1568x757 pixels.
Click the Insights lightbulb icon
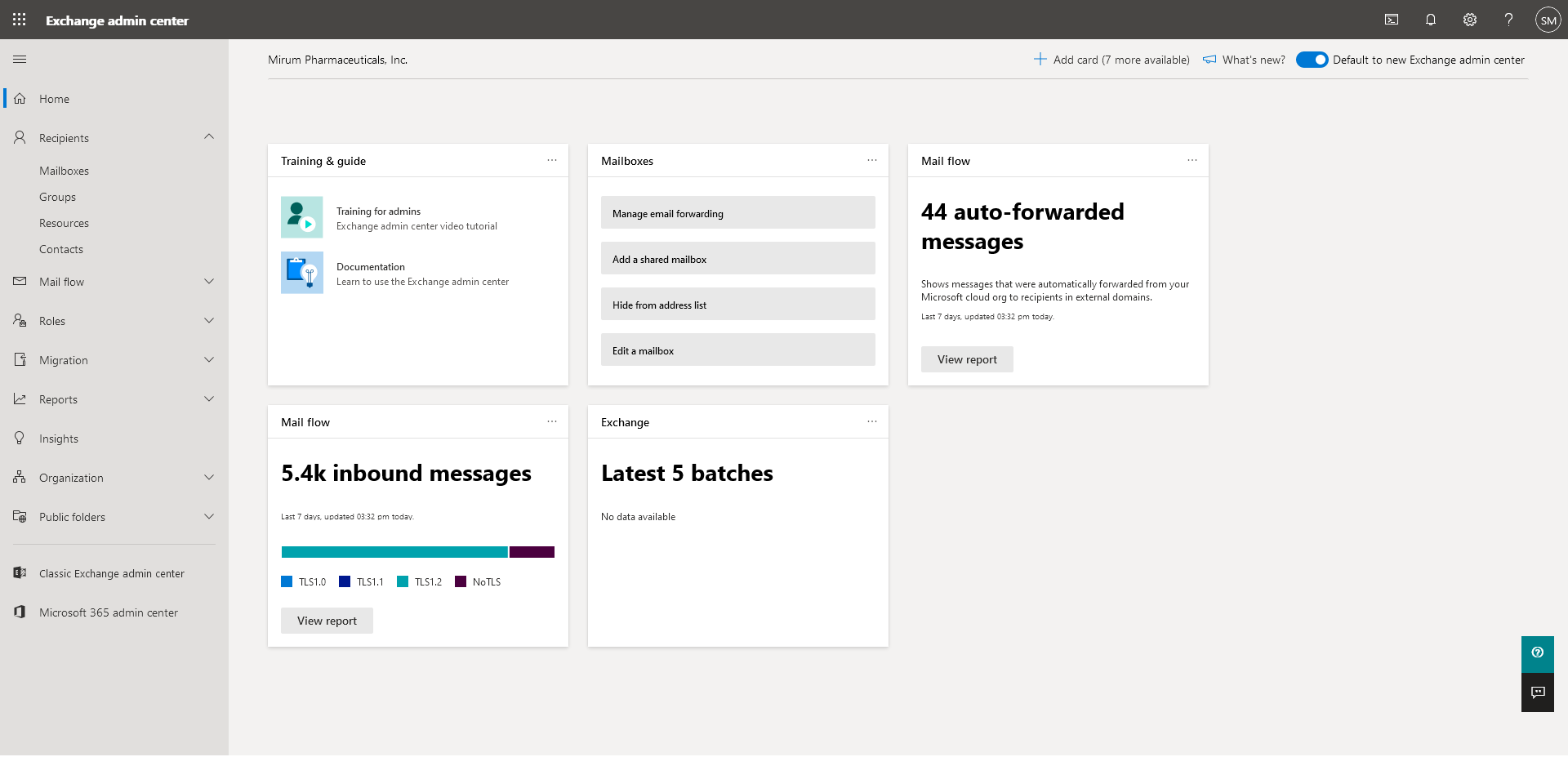[20, 439]
